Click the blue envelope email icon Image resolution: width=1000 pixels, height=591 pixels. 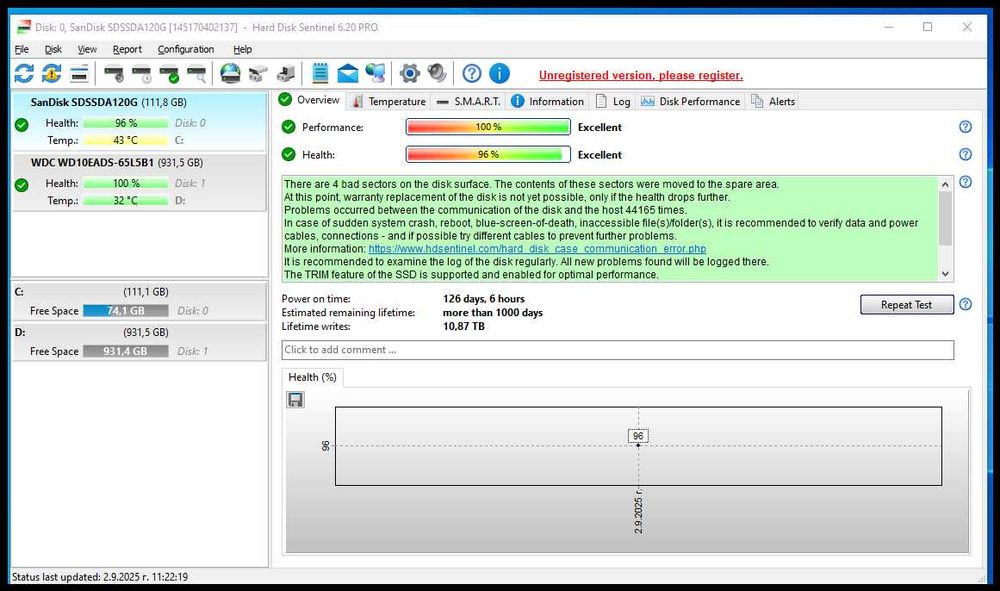[348, 74]
